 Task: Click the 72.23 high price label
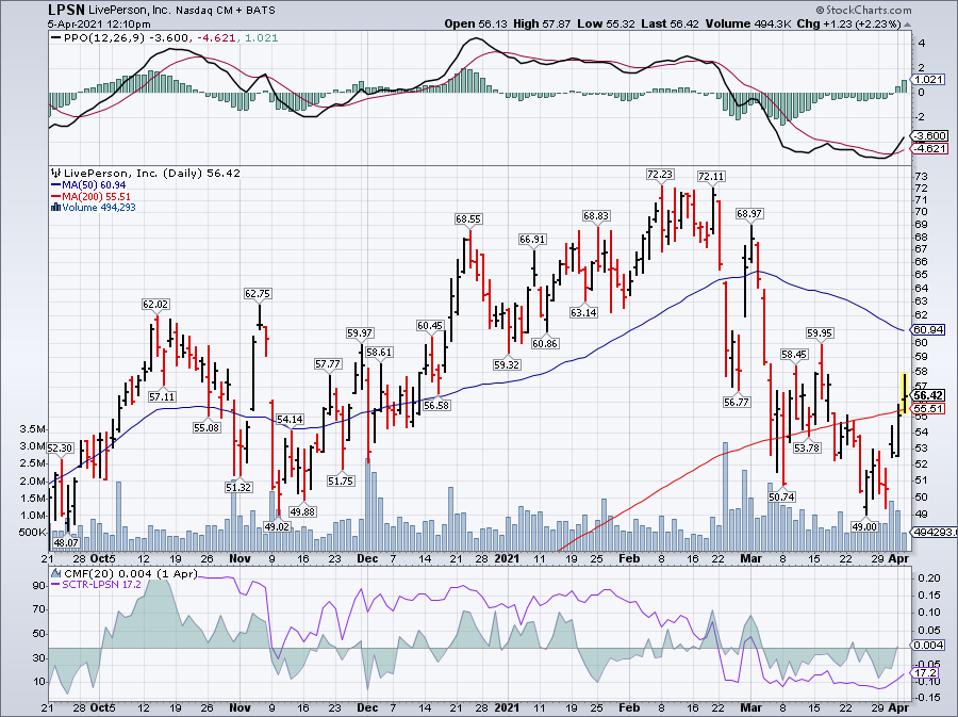660,174
